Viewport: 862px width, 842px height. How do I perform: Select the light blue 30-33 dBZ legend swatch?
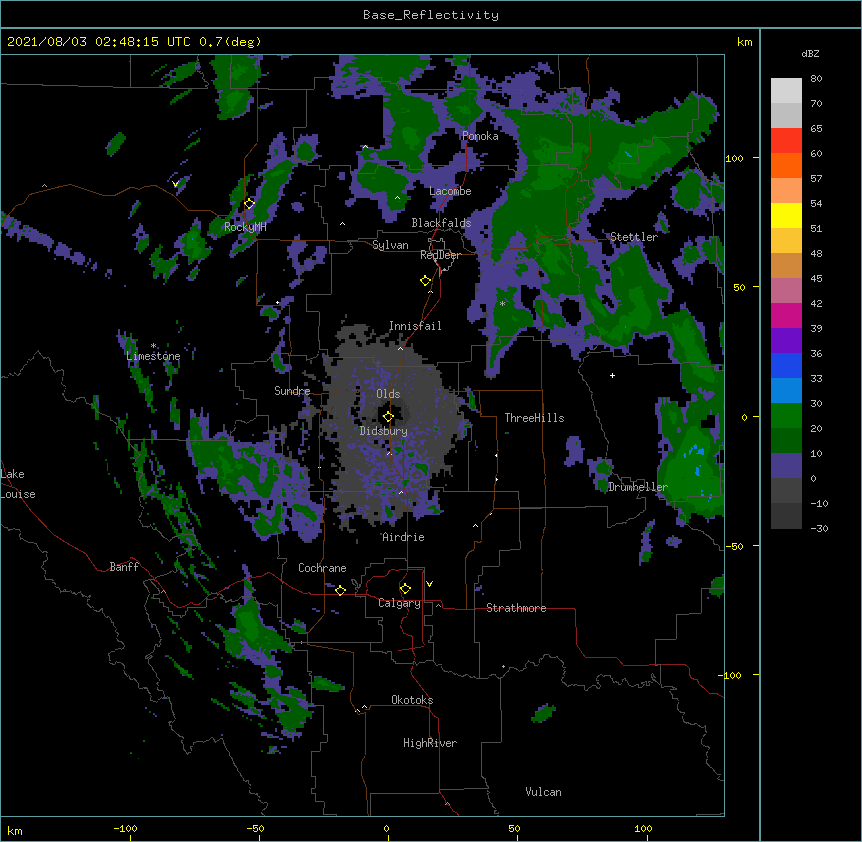tap(786, 391)
